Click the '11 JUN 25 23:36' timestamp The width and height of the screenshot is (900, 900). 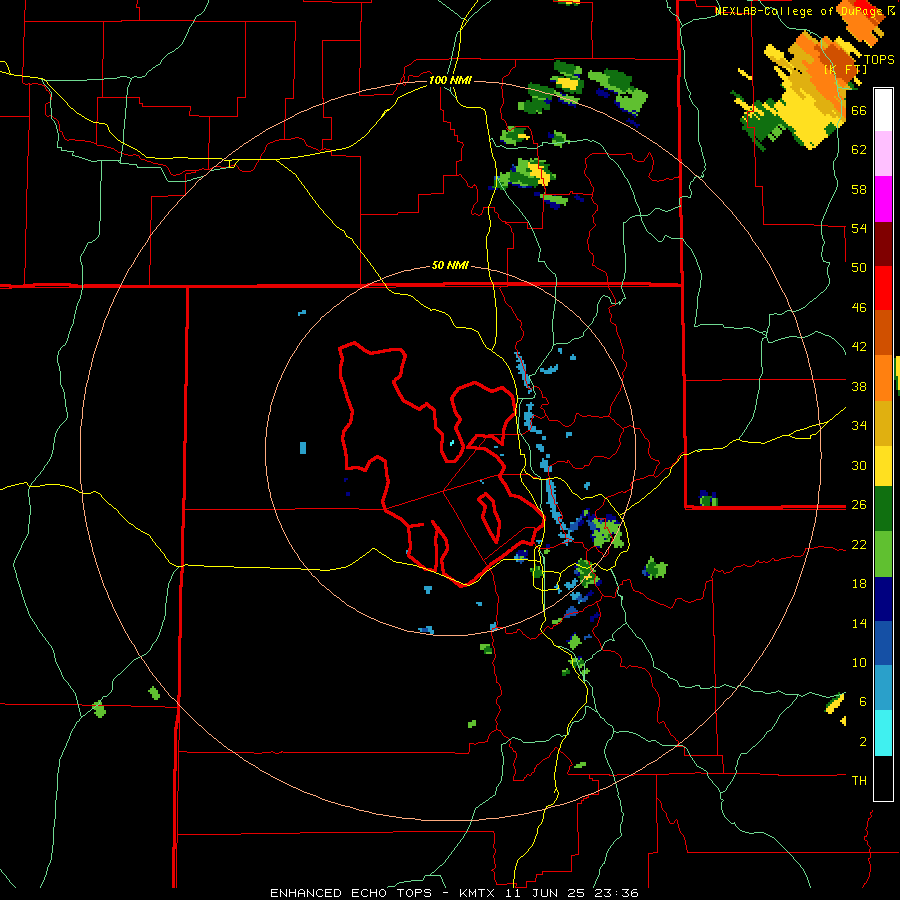click(x=572, y=893)
